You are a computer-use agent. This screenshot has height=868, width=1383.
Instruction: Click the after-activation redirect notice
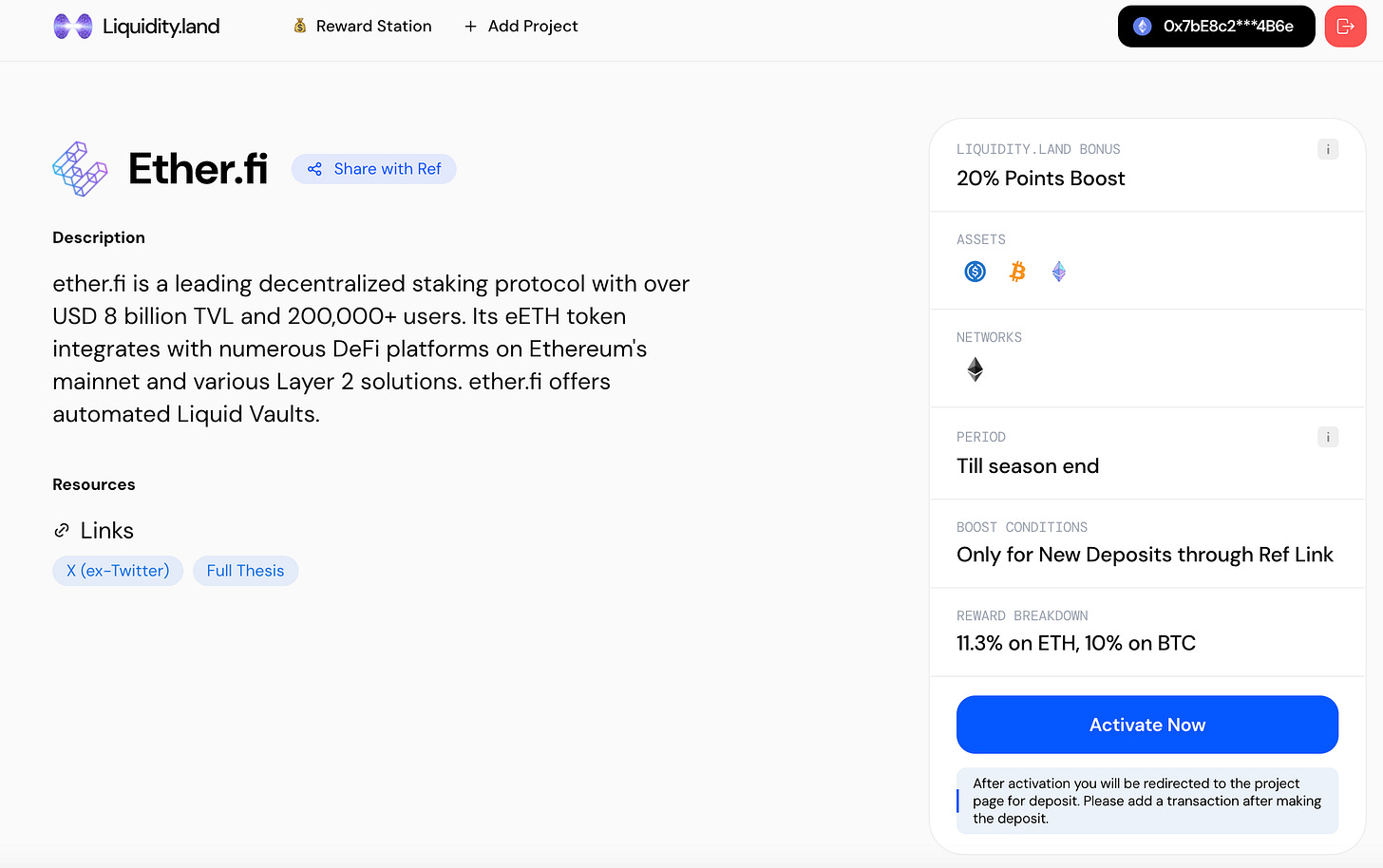pyautogui.click(x=1147, y=801)
